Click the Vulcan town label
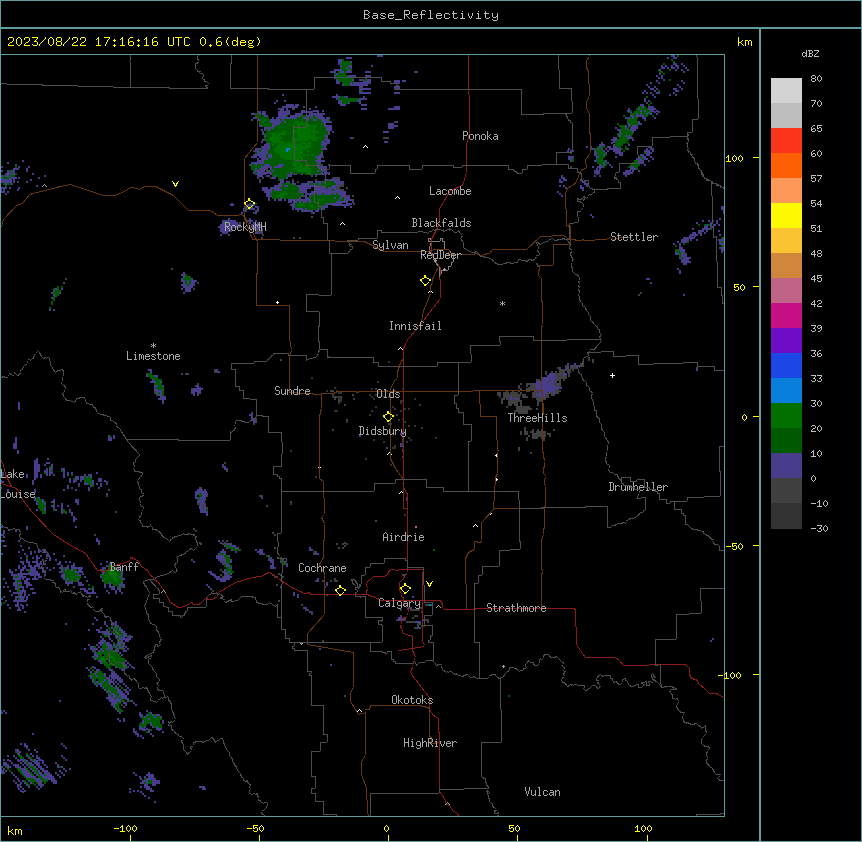 [x=542, y=792]
